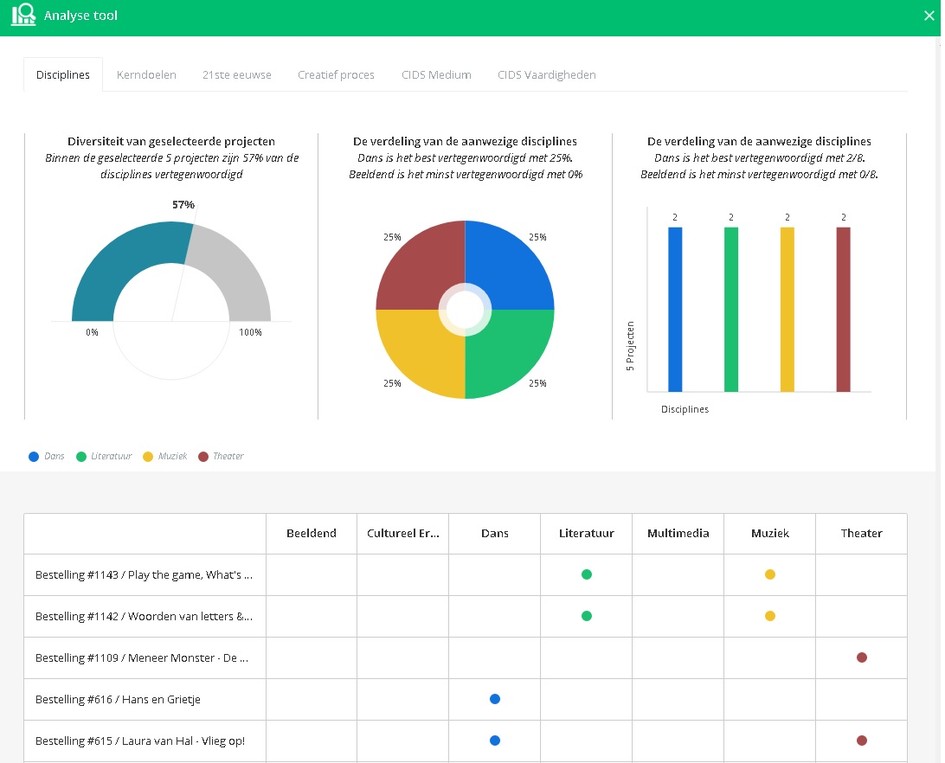
Task: Click the Beeldend column header
Action: pyautogui.click(x=311, y=533)
